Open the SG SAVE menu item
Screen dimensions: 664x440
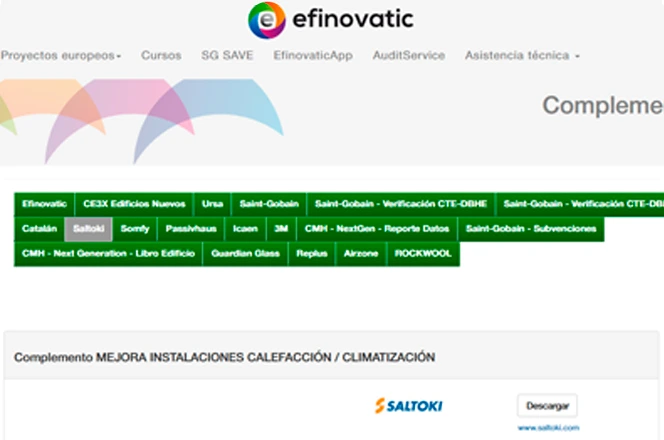click(227, 55)
